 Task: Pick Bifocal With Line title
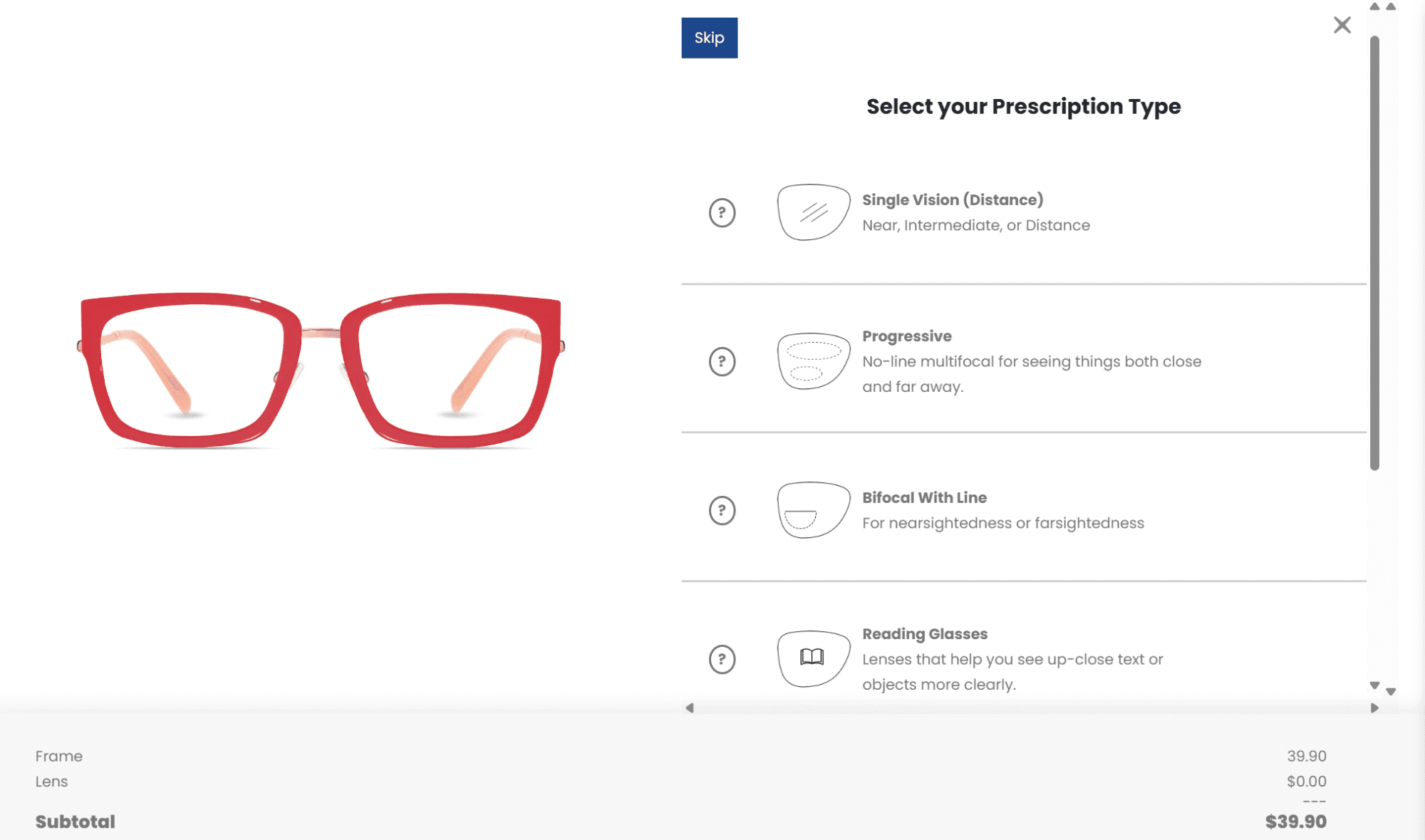coord(924,498)
